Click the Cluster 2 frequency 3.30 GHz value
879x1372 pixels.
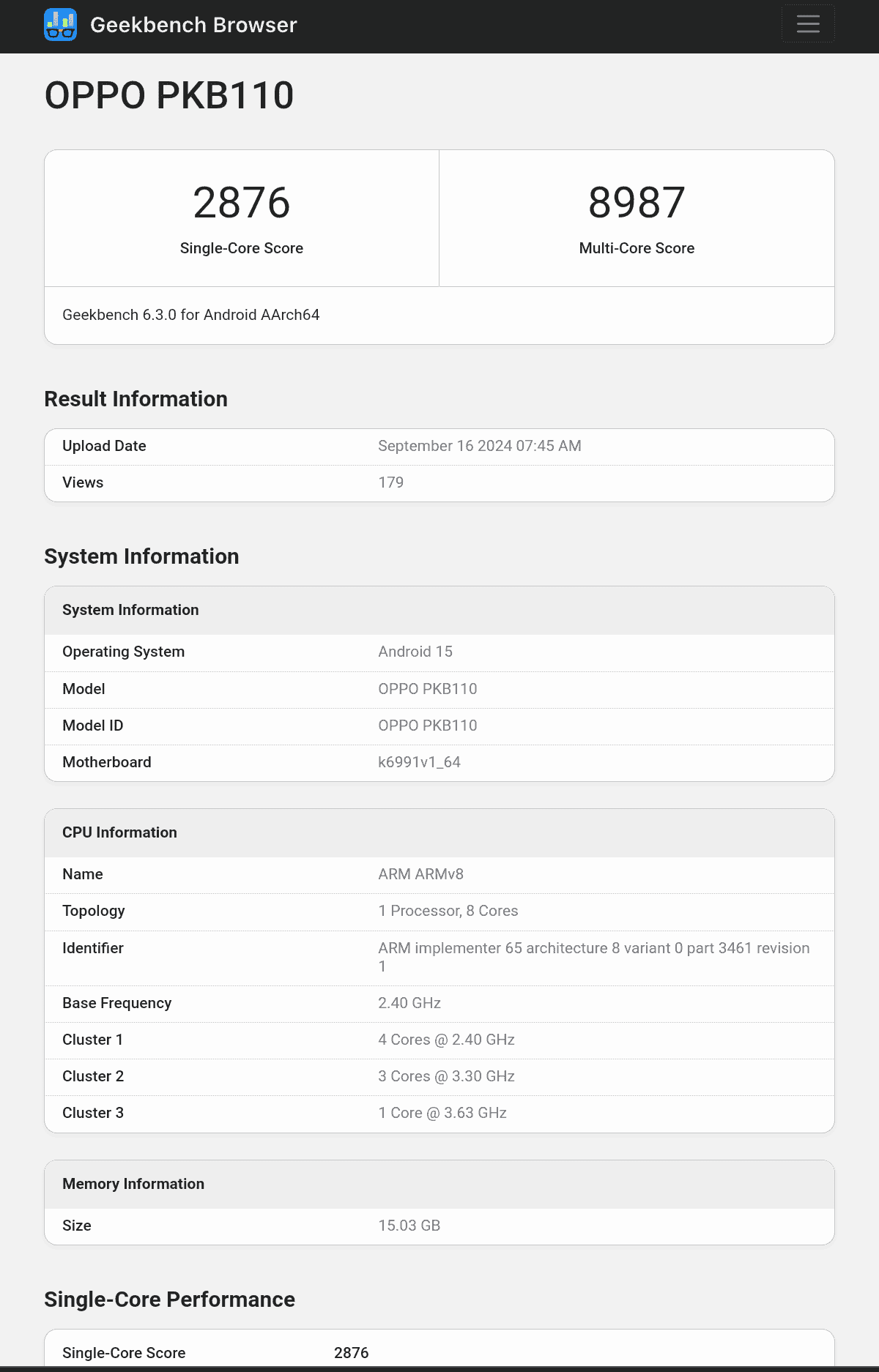pos(446,1076)
